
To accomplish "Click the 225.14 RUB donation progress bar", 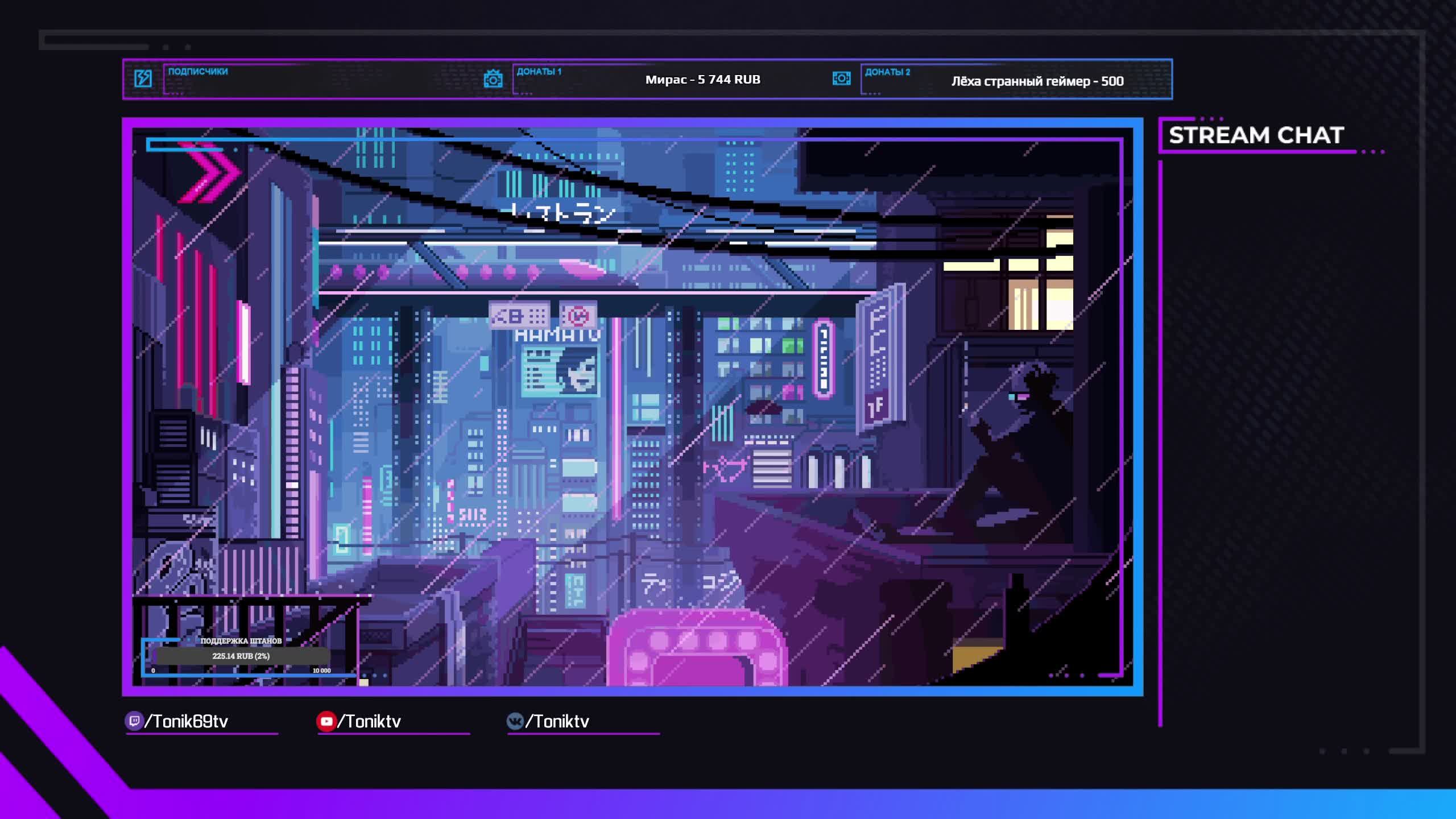I will [x=241, y=656].
